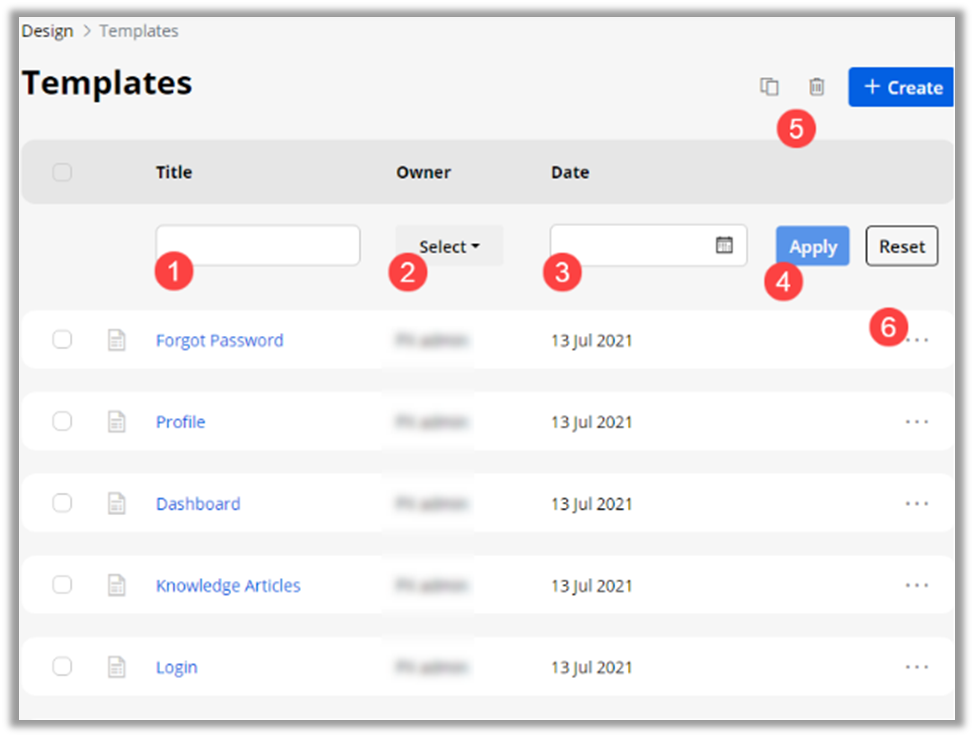The height and width of the screenshot is (737, 974).
Task: Open the Owner Select dropdown
Action: pyautogui.click(x=449, y=246)
